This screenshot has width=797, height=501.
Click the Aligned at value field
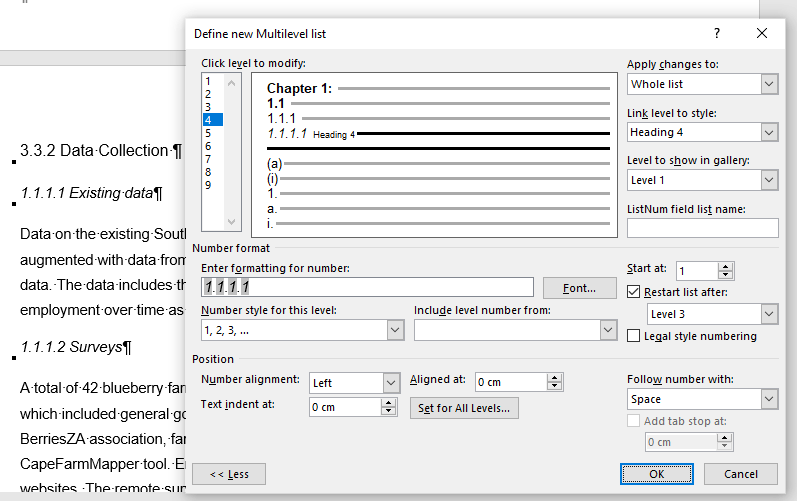(511, 382)
